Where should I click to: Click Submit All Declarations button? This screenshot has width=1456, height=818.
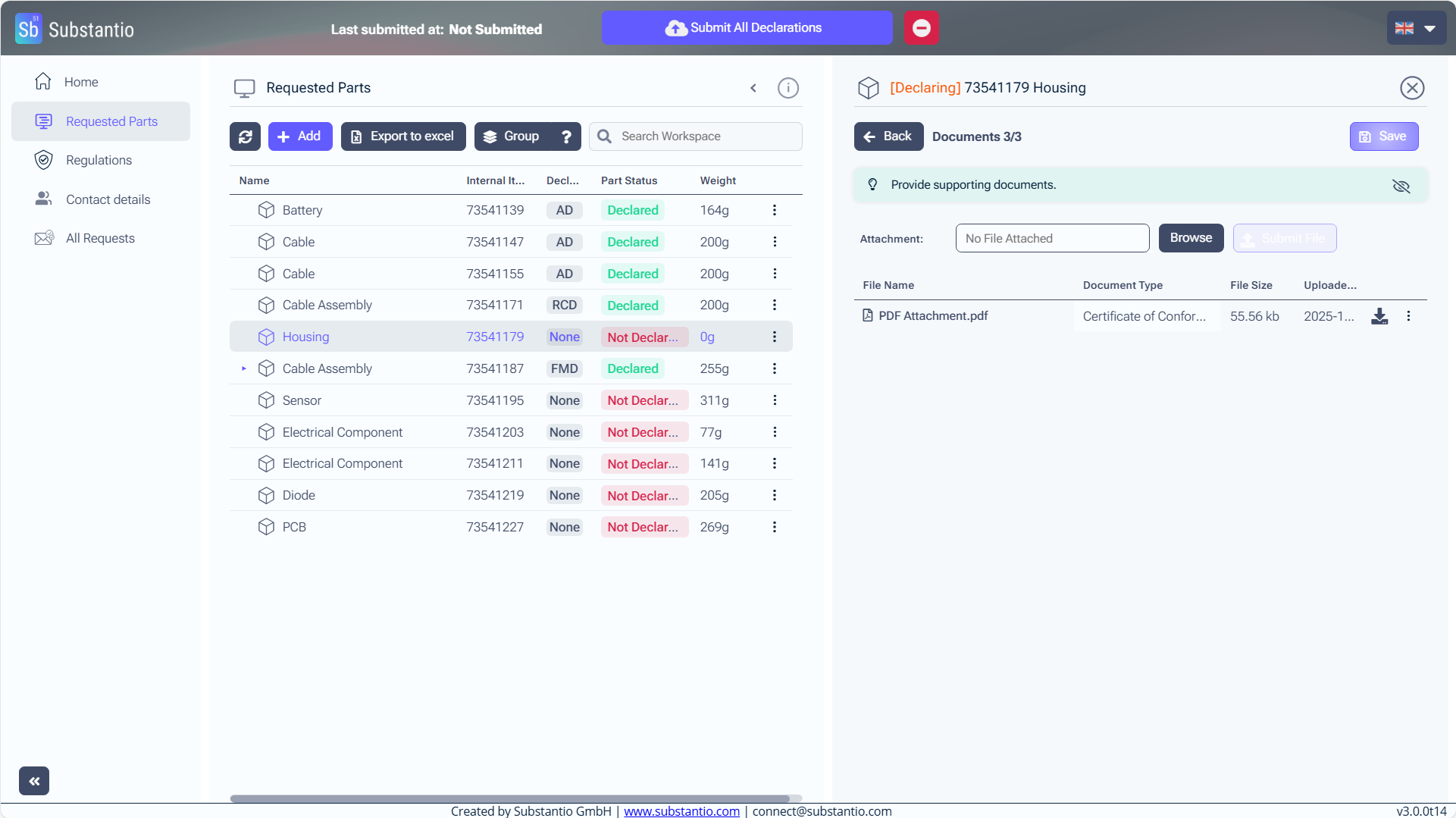pyautogui.click(x=746, y=28)
